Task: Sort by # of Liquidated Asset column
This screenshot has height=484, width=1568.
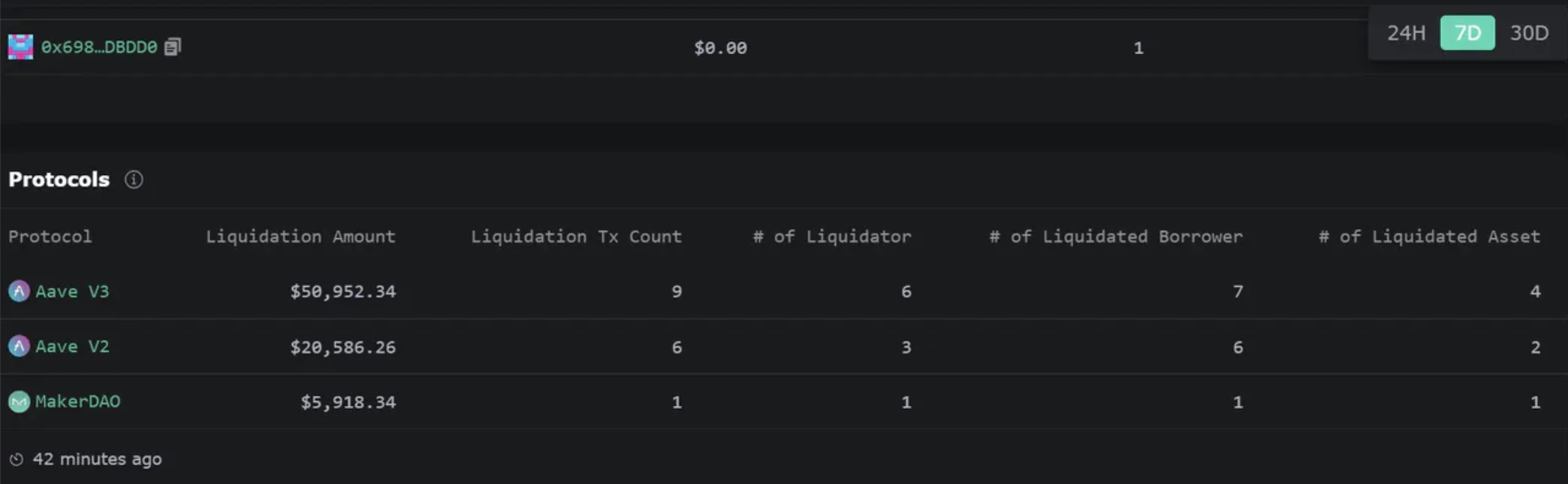Action: 1429,237
